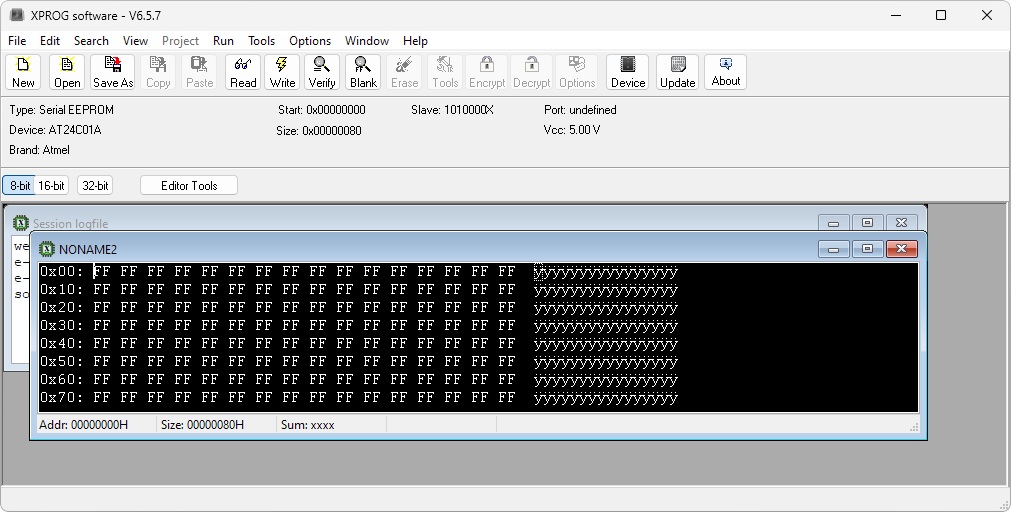The image size is (1011, 512).
Task: Expand the Window menu
Action: 367,41
